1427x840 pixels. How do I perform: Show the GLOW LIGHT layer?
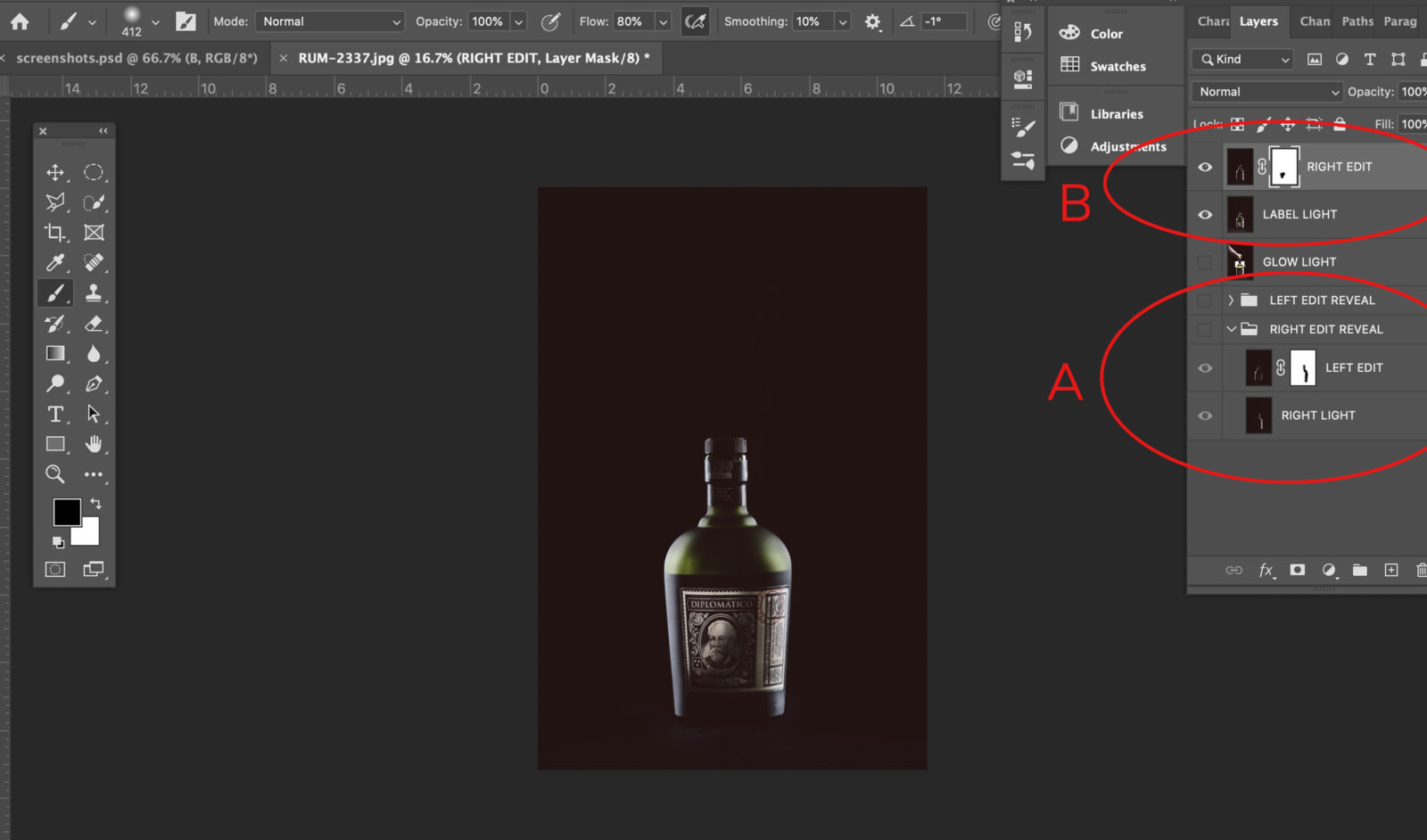[1205, 261]
